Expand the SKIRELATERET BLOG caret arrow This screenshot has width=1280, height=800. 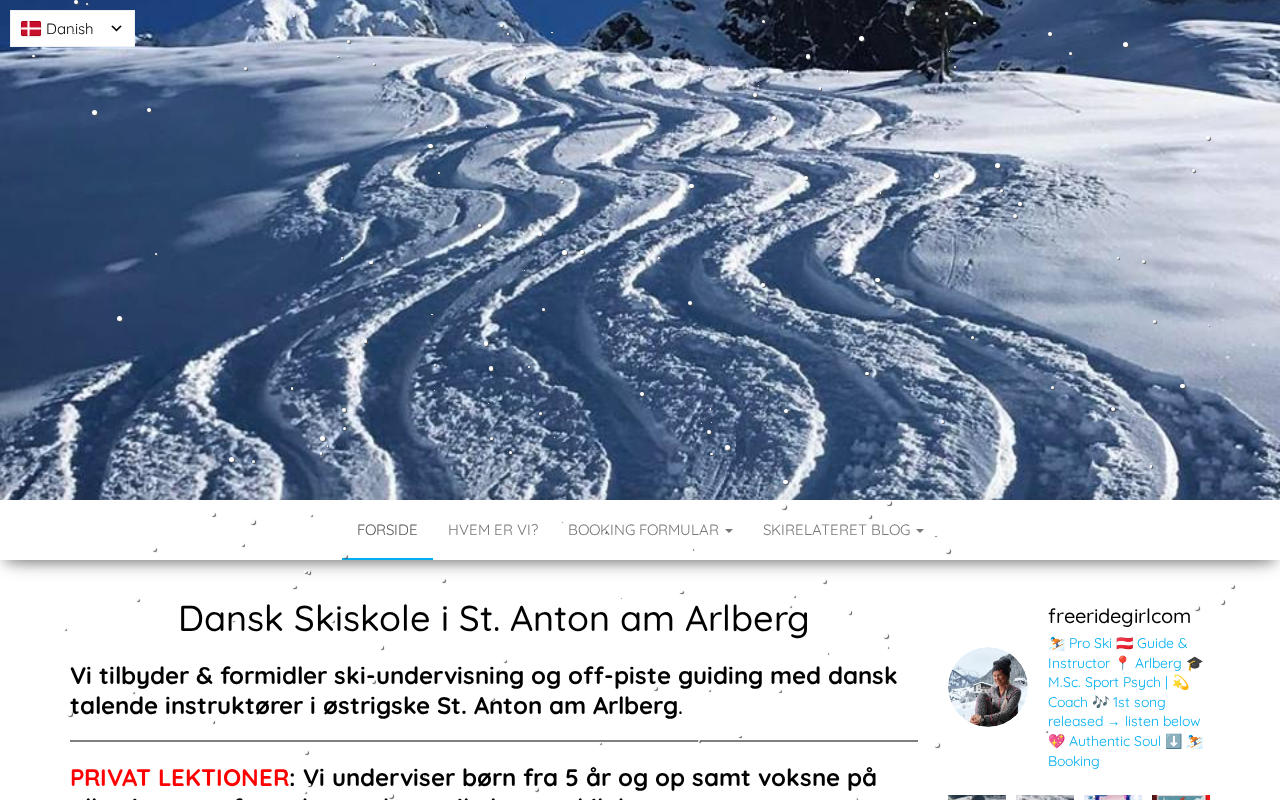(919, 531)
